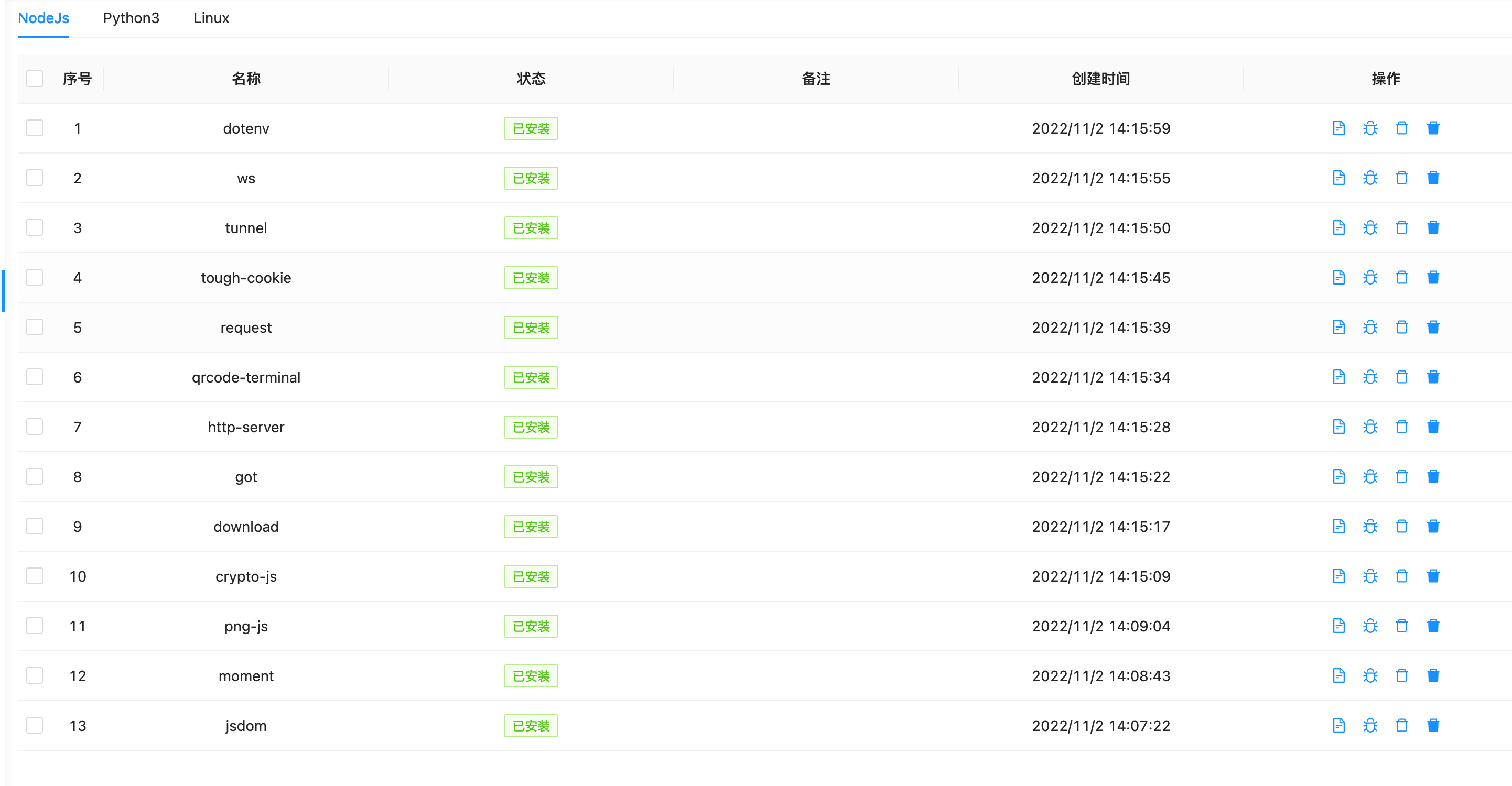Viewport: 1512px width, 786px height.
Task: Force delete ws with the solid trash icon
Action: (1433, 178)
